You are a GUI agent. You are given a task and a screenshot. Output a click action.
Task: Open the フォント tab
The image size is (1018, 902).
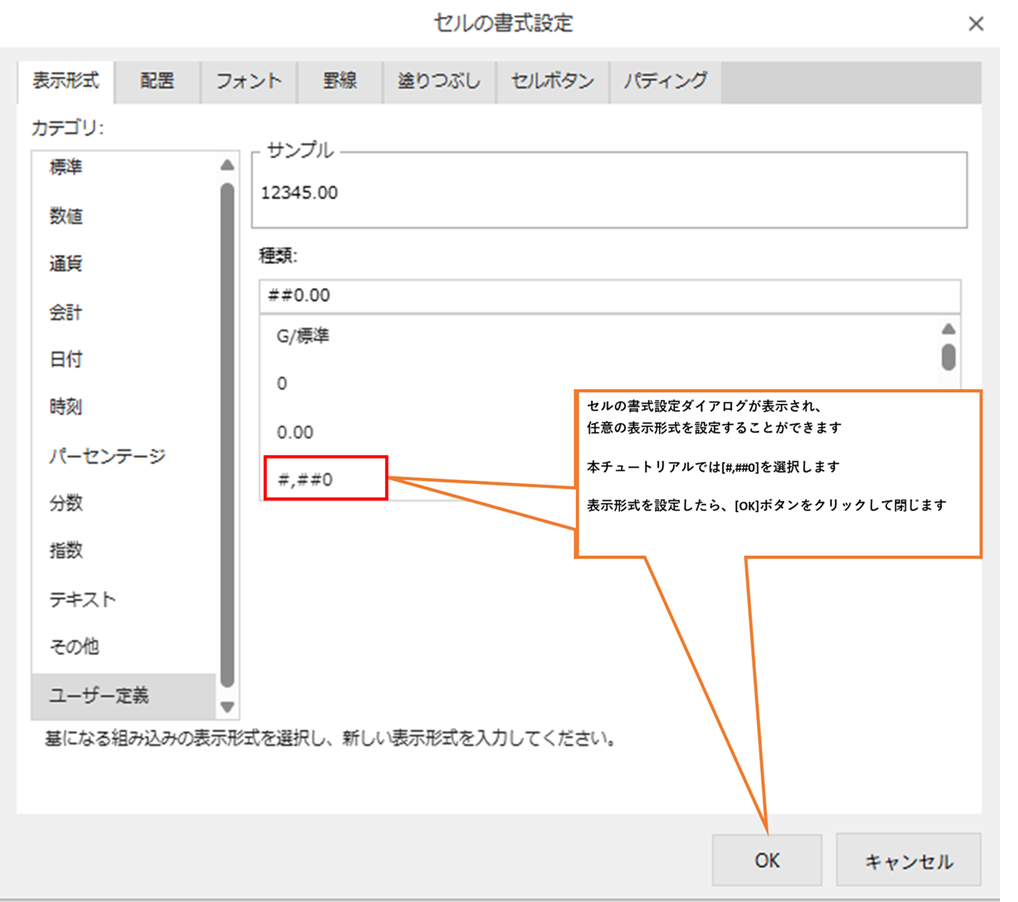pyautogui.click(x=249, y=82)
